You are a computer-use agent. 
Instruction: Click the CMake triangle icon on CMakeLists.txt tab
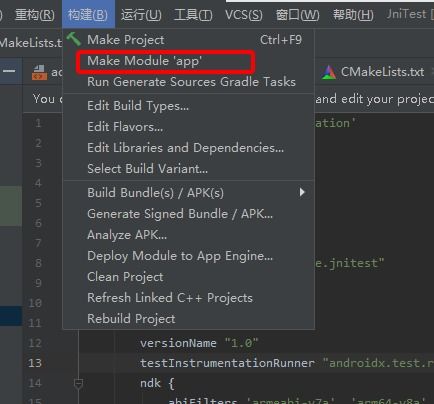coord(329,72)
